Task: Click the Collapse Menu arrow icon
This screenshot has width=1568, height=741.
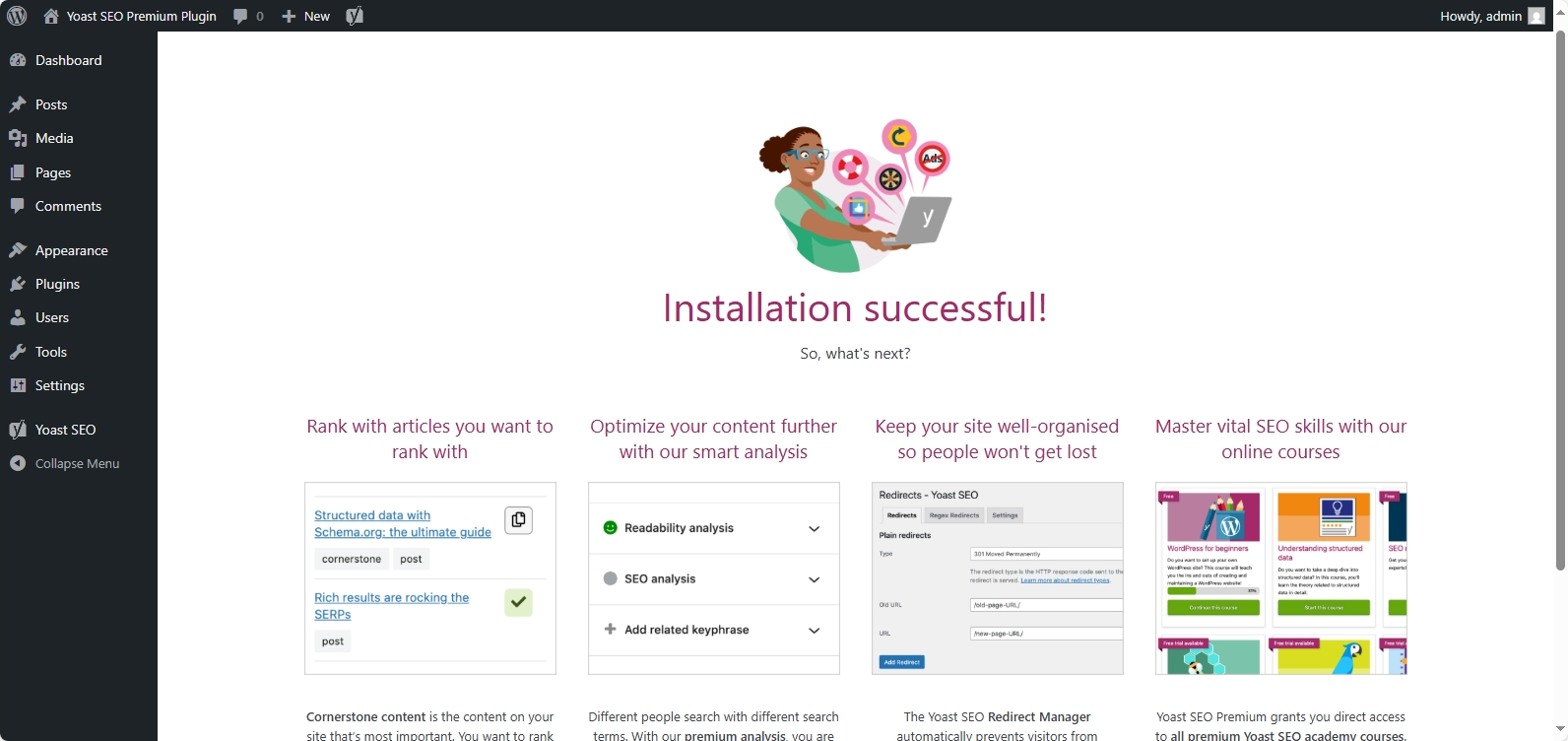Action: pyautogui.click(x=18, y=463)
